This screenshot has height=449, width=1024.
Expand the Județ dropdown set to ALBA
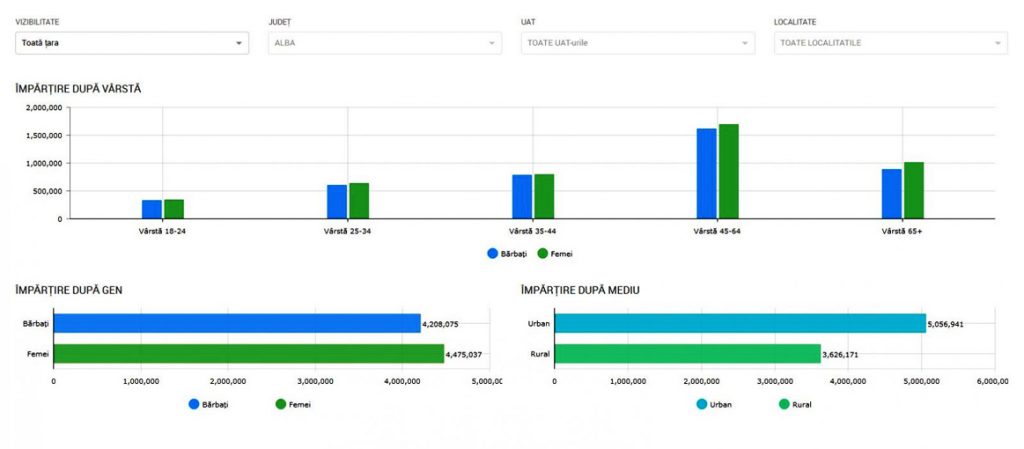pos(385,43)
